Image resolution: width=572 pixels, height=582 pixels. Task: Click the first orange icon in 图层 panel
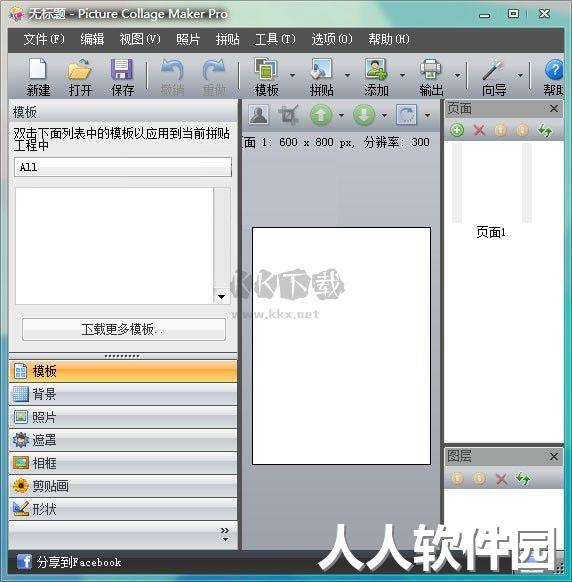pos(457,479)
